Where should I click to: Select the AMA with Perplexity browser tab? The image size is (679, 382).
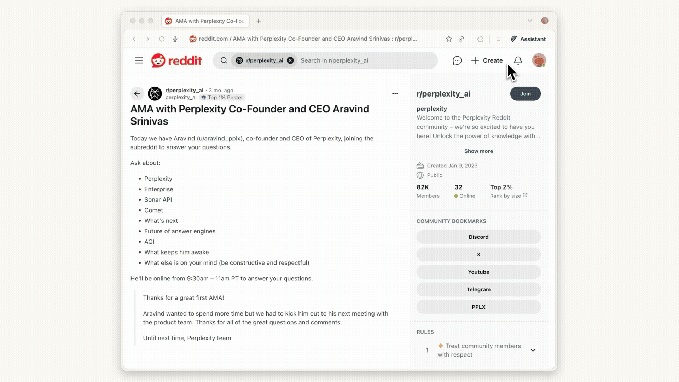[205, 21]
